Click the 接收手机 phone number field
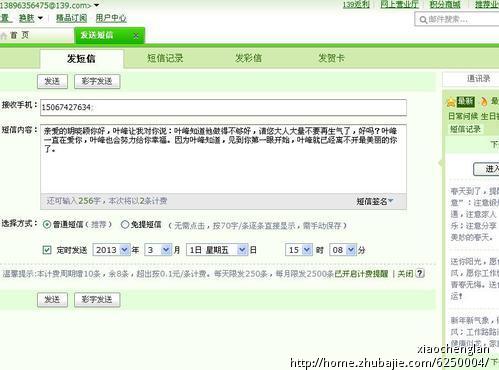Screen dimensions: 499x370 click(x=223, y=107)
